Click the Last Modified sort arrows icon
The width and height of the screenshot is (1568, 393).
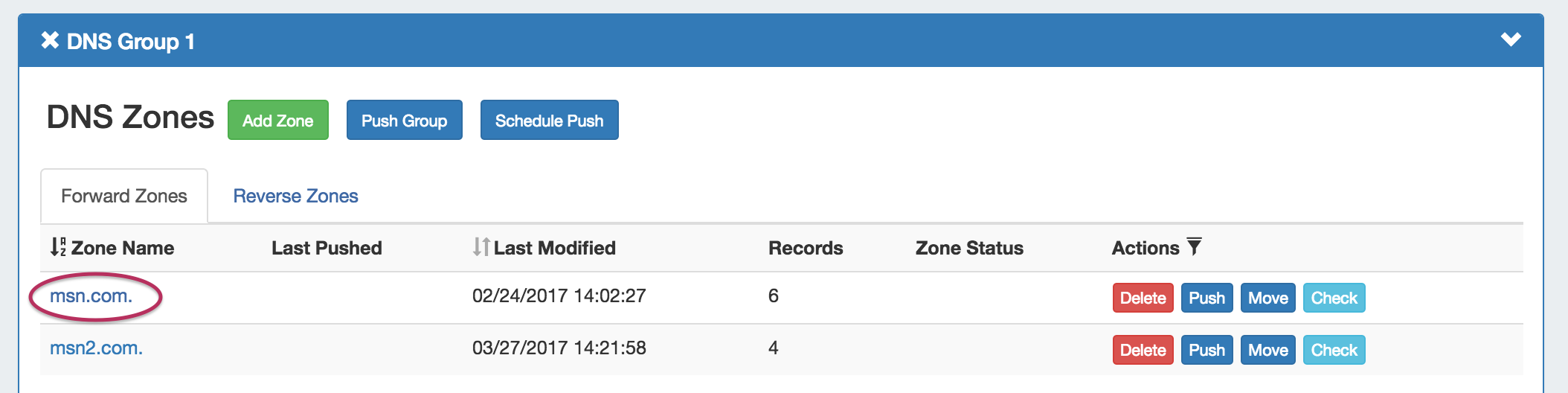pos(481,247)
